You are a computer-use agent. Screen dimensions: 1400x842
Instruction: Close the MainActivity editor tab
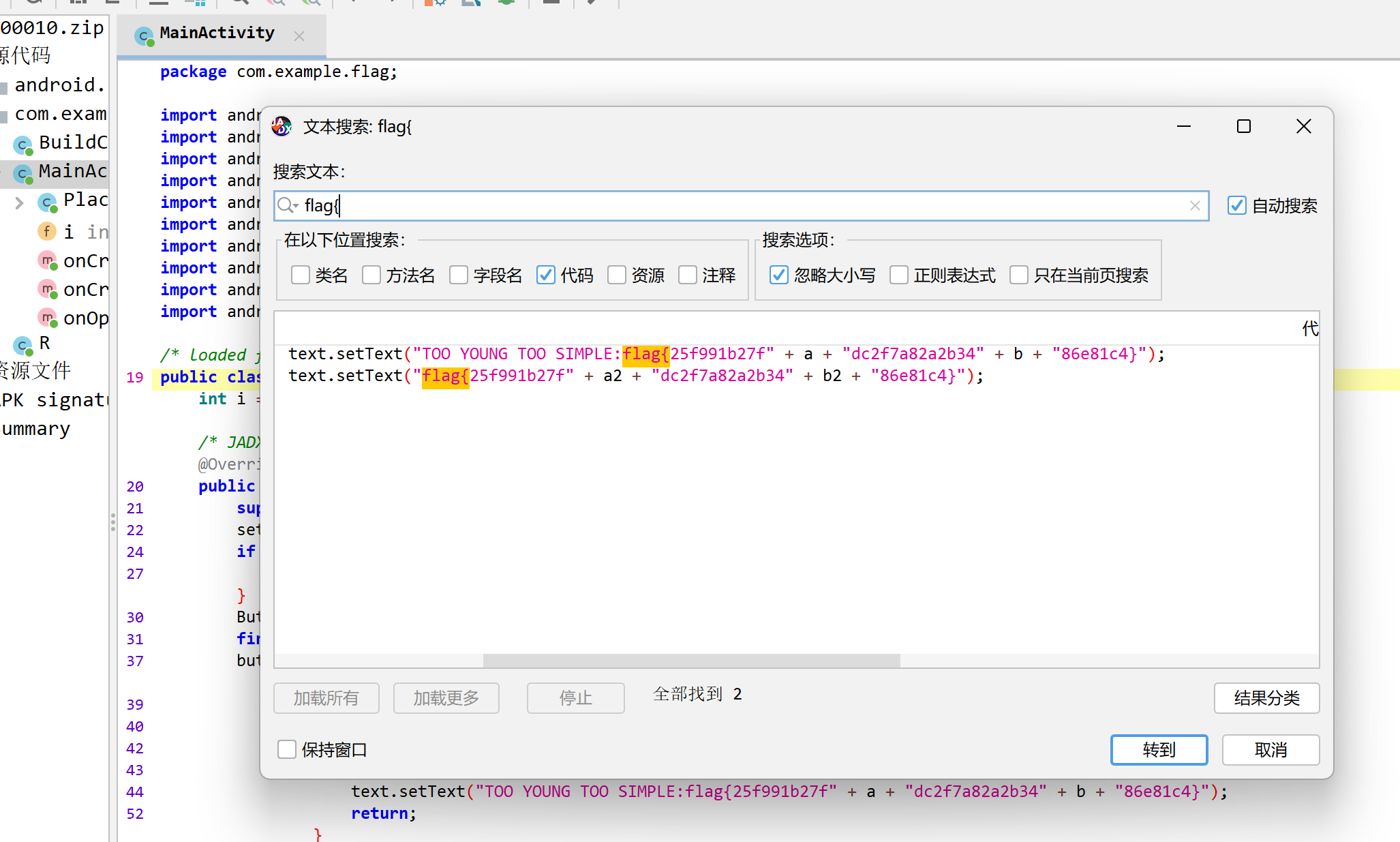(299, 36)
